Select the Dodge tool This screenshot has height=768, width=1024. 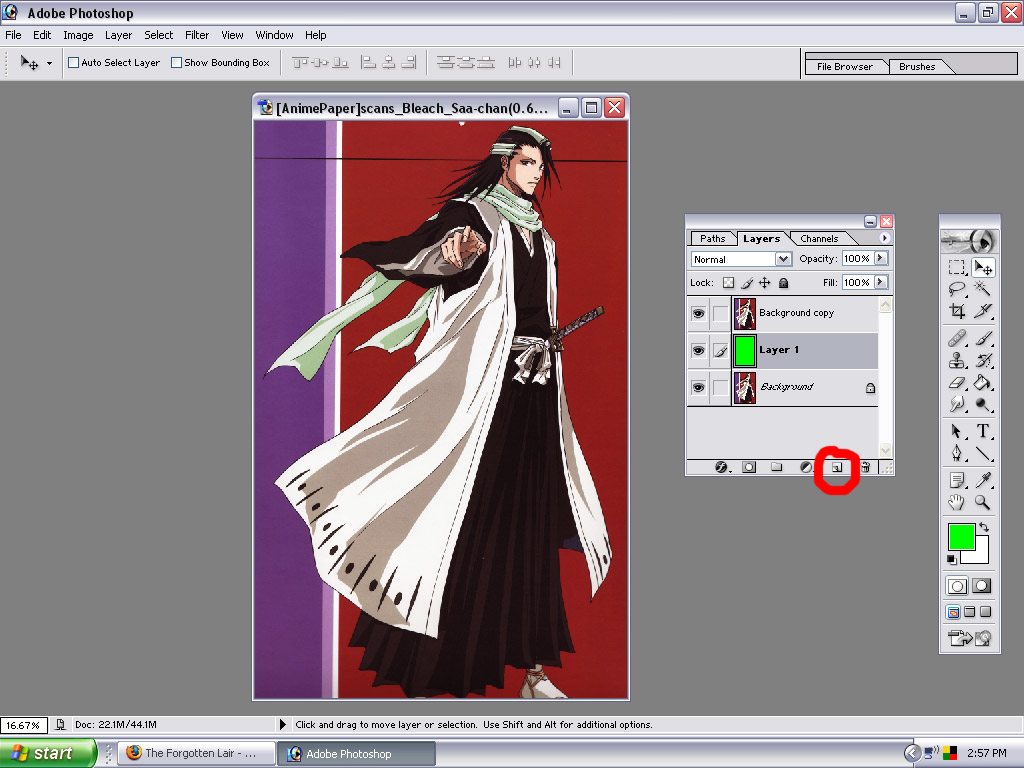(x=982, y=404)
